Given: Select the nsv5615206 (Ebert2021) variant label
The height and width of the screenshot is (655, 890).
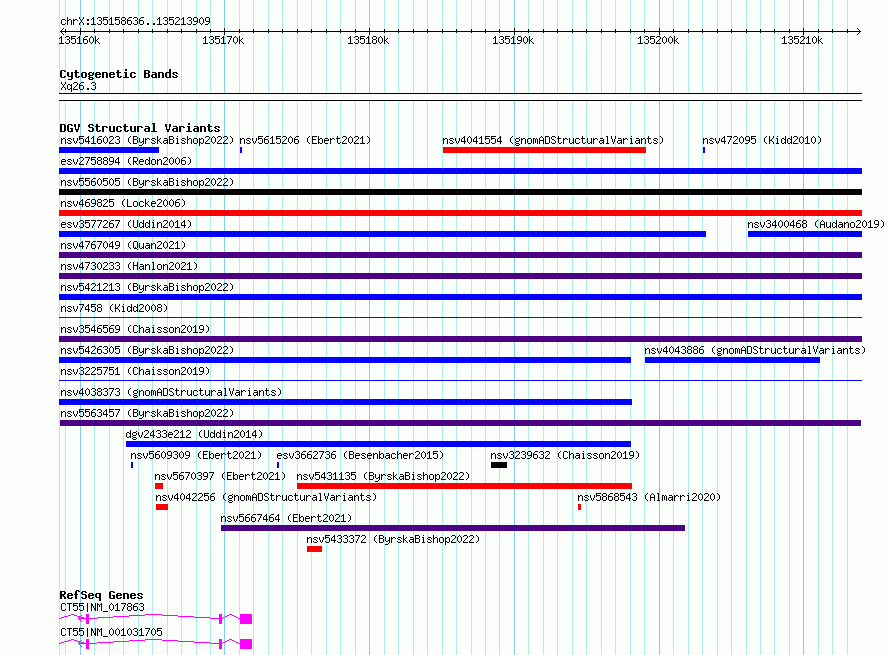Looking at the screenshot, I should (305, 140).
